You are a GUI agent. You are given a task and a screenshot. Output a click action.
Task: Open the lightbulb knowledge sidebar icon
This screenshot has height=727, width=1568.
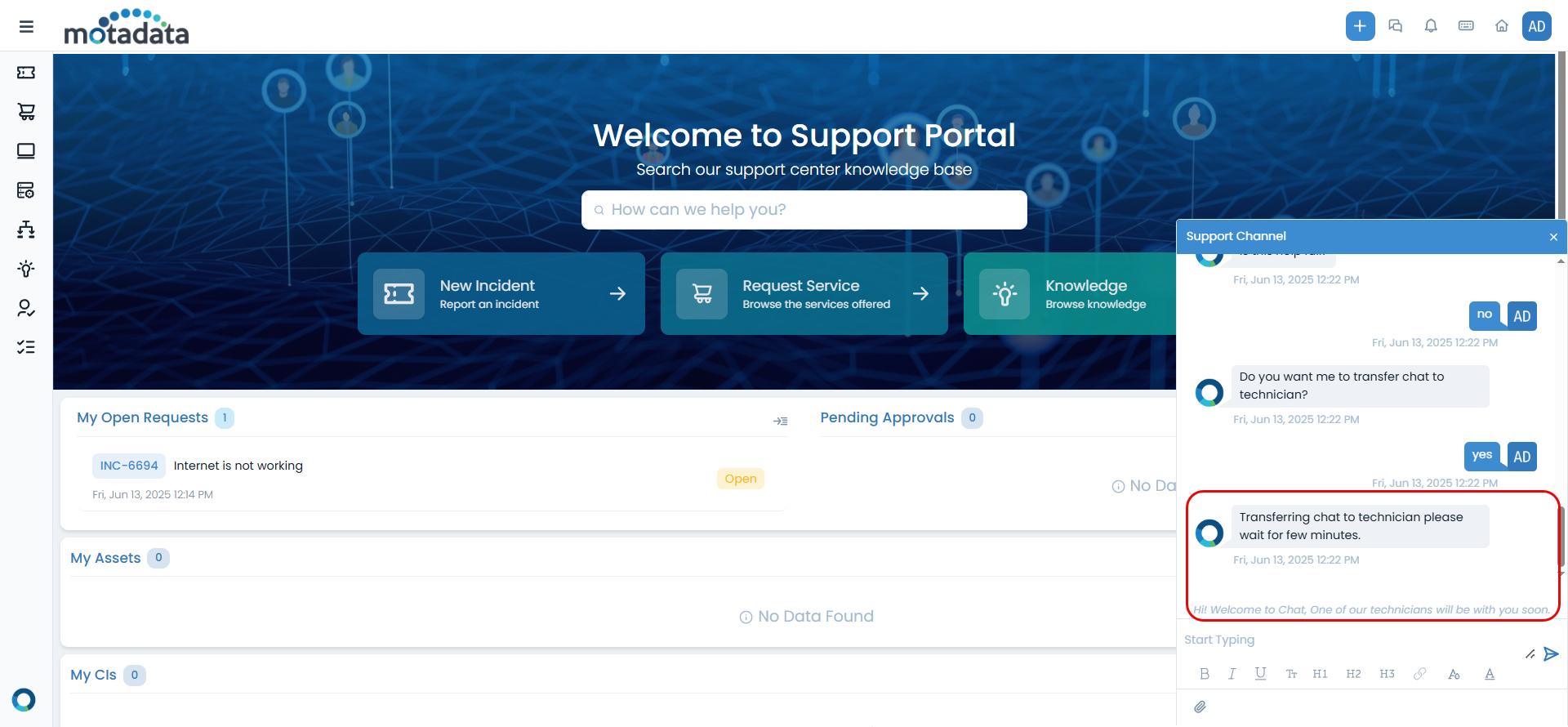tap(26, 269)
